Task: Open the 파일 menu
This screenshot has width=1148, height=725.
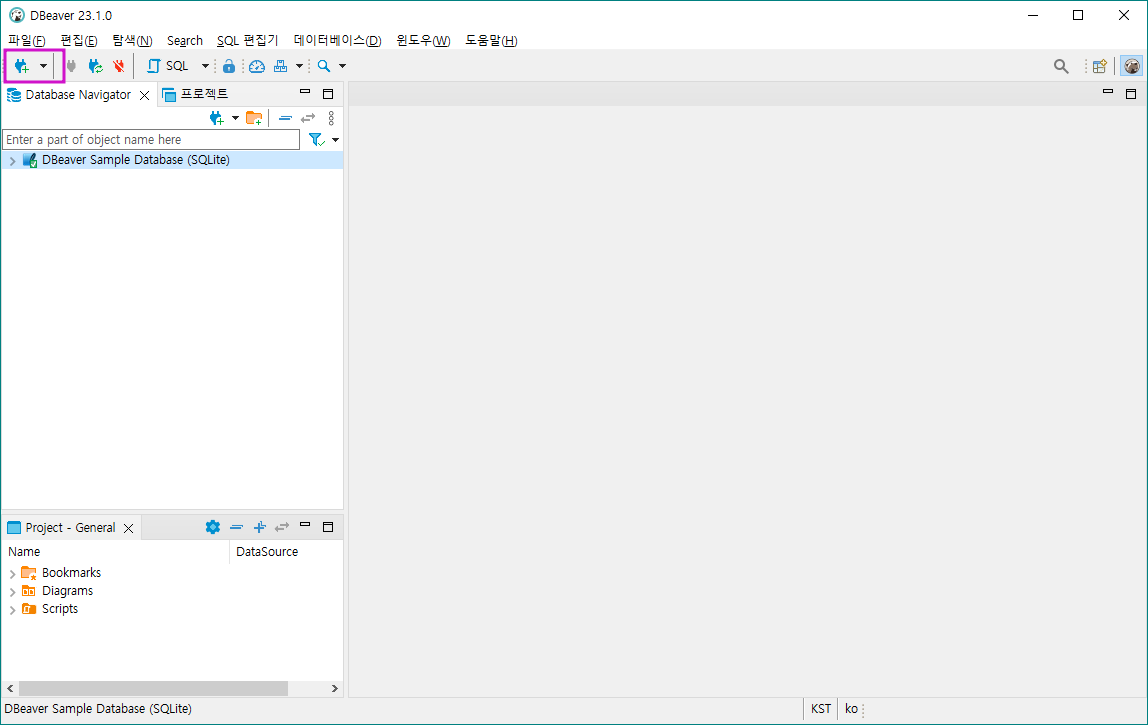Action: pyautogui.click(x=26, y=40)
